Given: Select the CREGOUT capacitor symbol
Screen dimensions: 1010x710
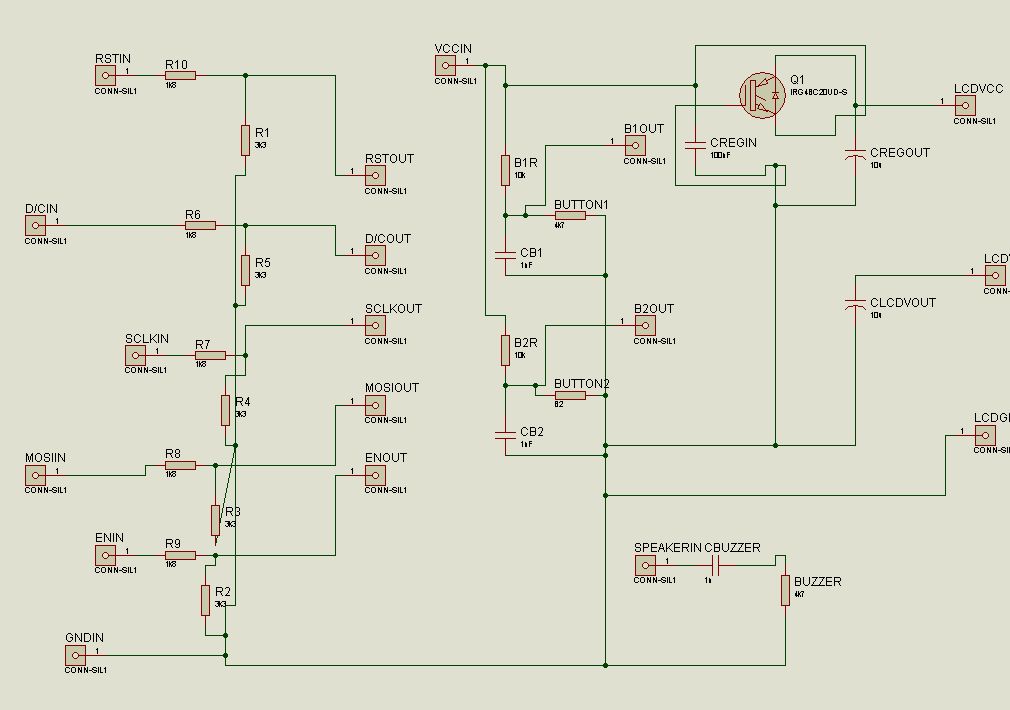Looking at the screenshot, I should coord(855,155).
